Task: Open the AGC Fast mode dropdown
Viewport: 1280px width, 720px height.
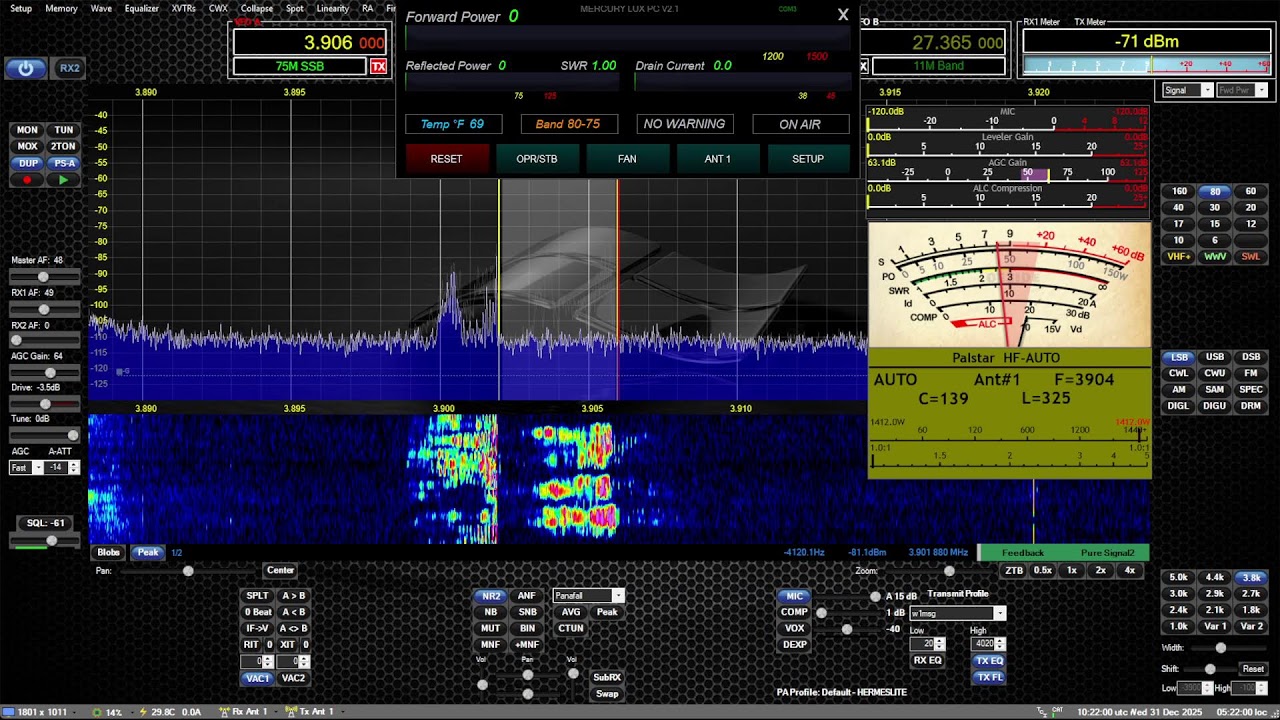Action: [x=38, y=468]
